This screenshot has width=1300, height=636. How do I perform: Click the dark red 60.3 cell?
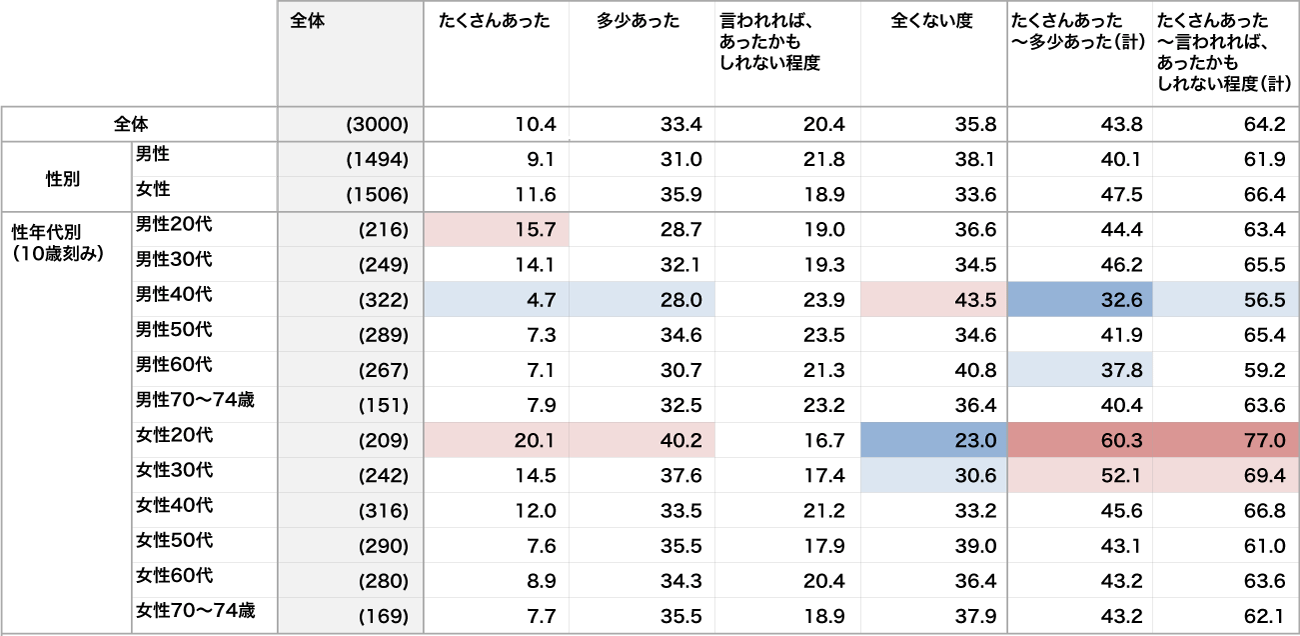[x=1079, y=441]
